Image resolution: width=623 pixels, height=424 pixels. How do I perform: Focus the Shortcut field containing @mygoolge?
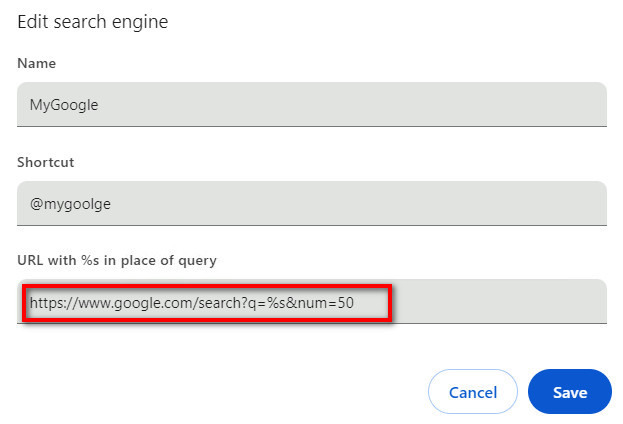point(312,203)
